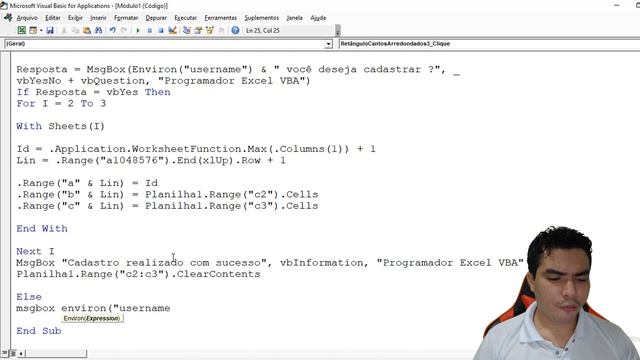Click the horizontal scrollbar left arrow

pyautogui.click(x=21, y=353)
